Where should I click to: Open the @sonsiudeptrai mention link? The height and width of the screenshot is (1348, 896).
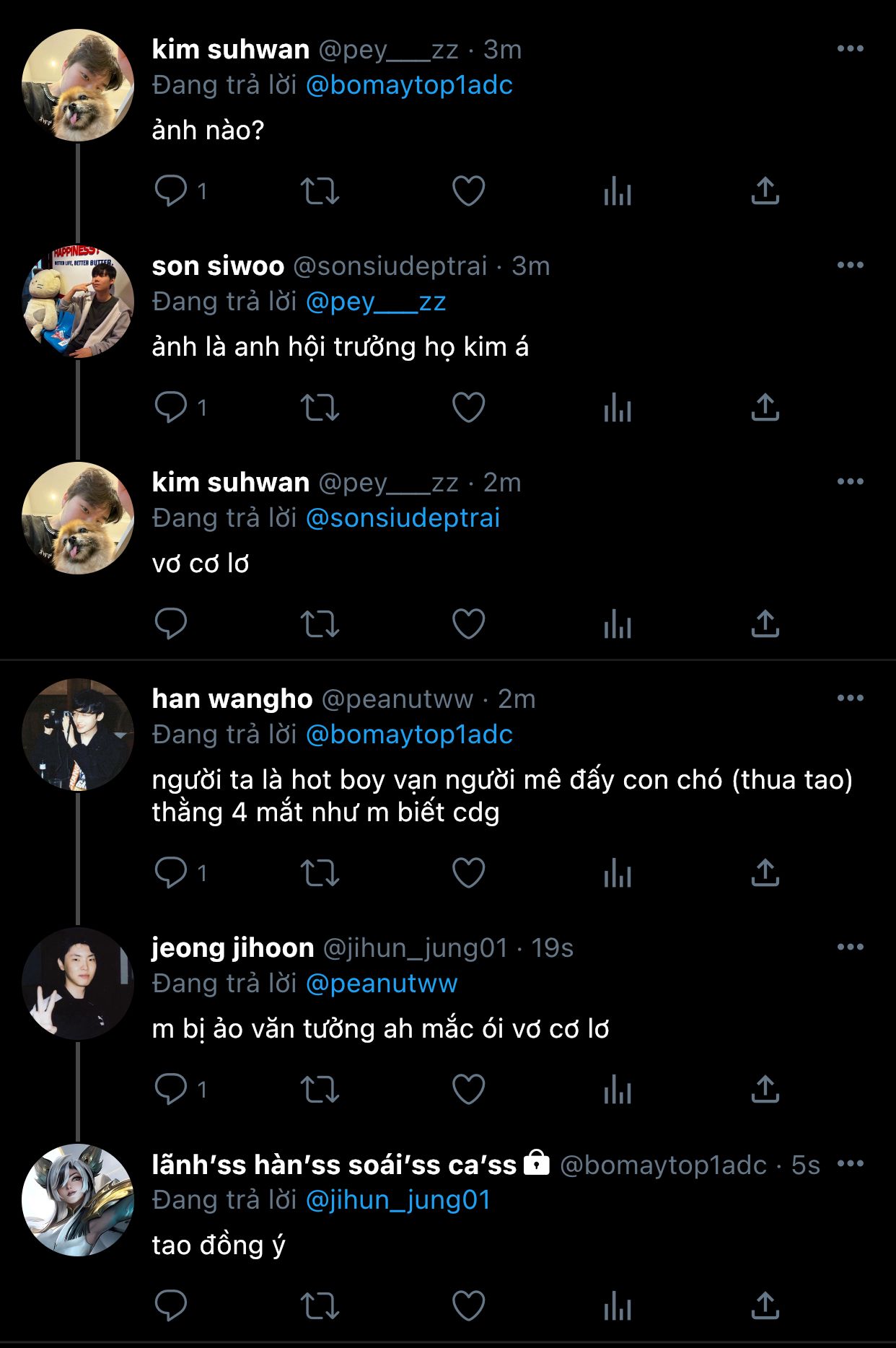403,518
